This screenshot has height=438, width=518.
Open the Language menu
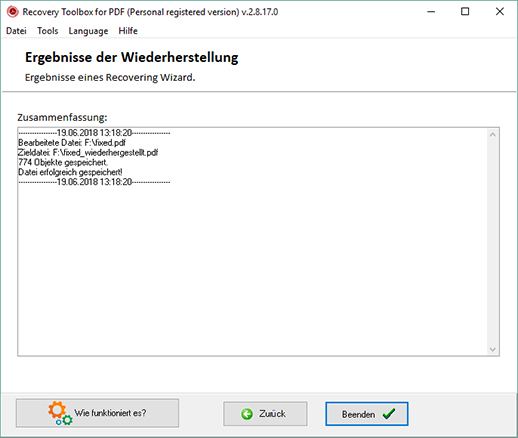pyautogui.click(x=88, y=31)
